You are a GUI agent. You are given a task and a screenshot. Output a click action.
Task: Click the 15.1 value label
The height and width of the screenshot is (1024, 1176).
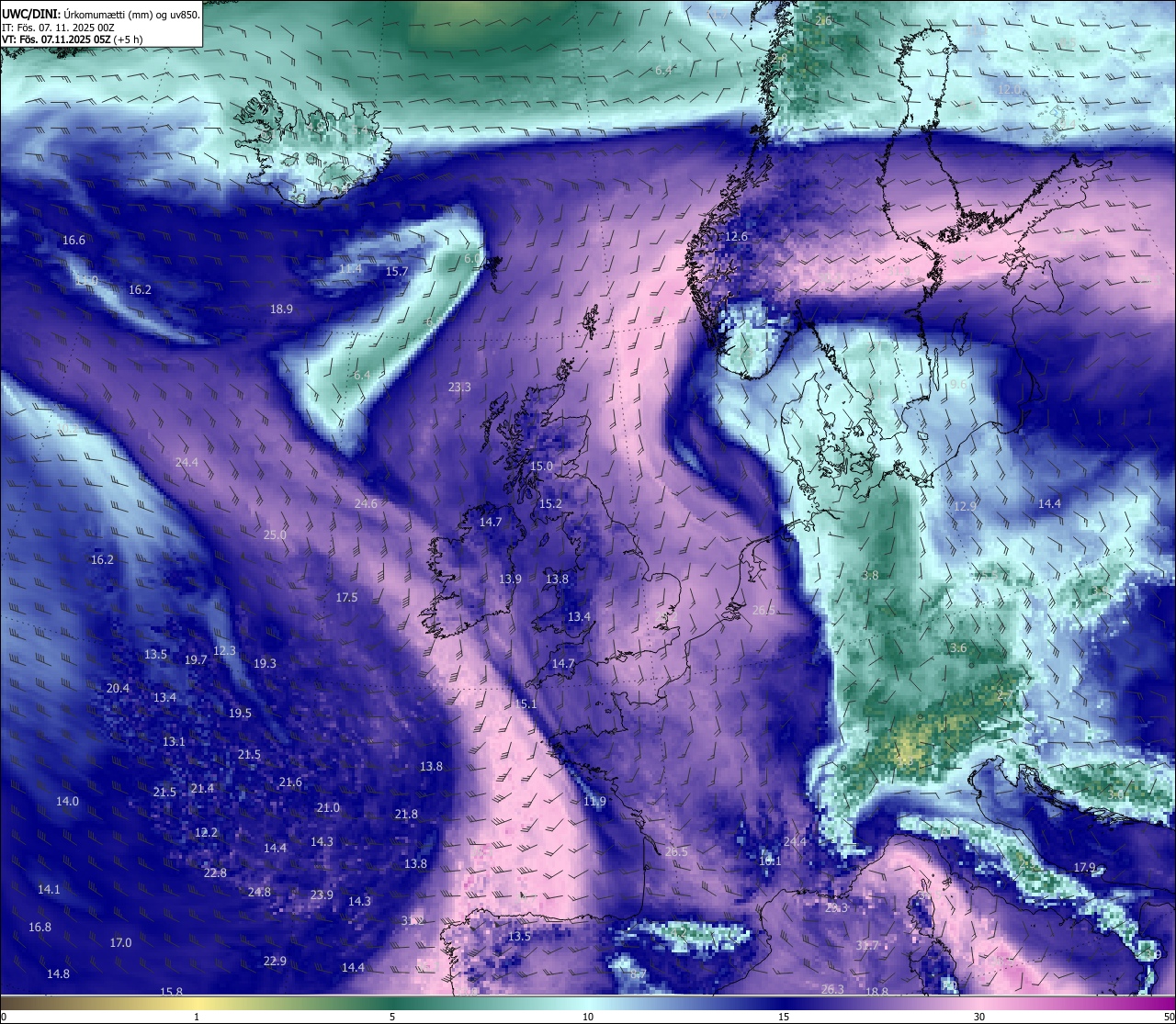(526, 704)
